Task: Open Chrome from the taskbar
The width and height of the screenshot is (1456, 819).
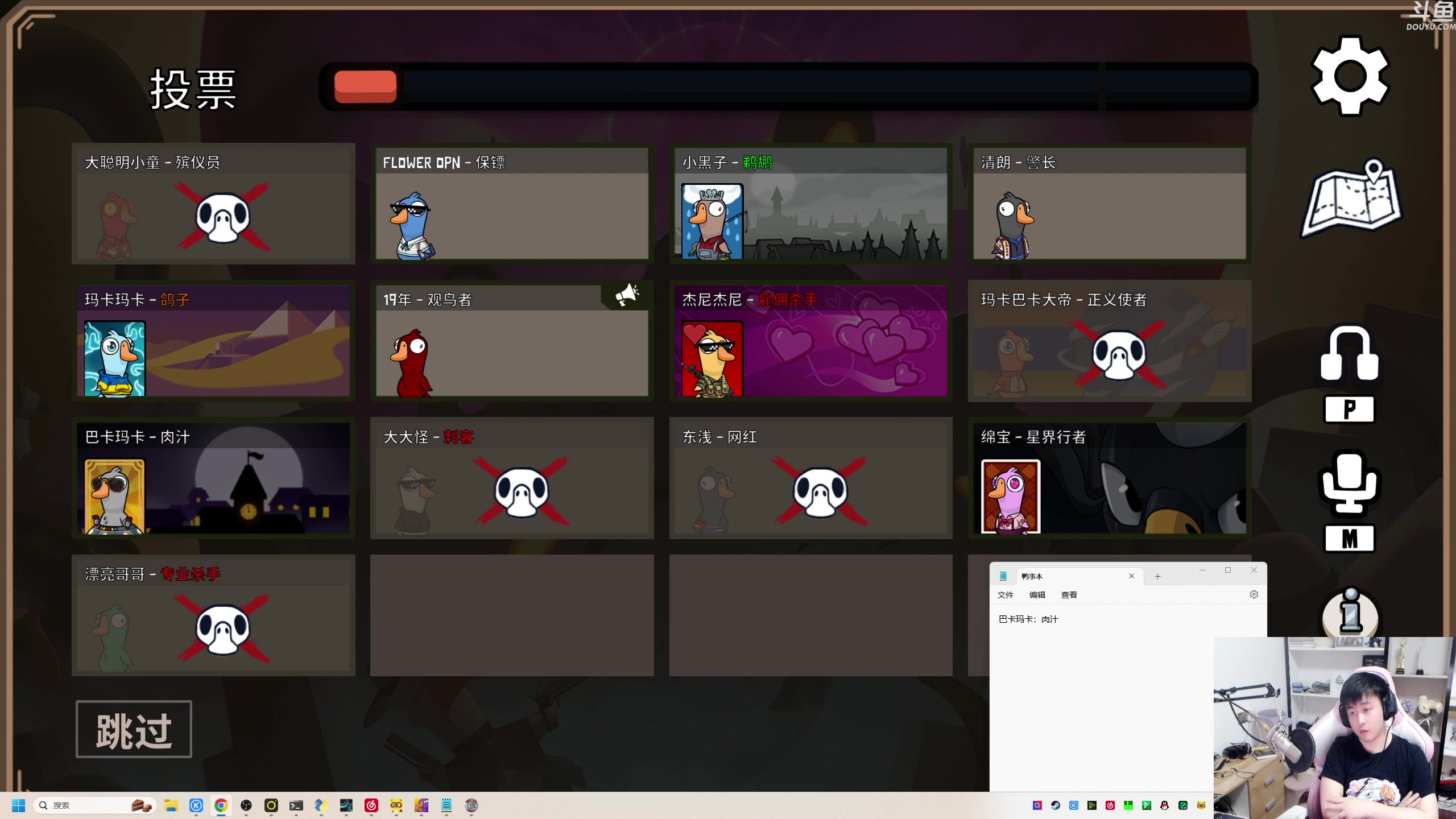Action: coord(221,805)
